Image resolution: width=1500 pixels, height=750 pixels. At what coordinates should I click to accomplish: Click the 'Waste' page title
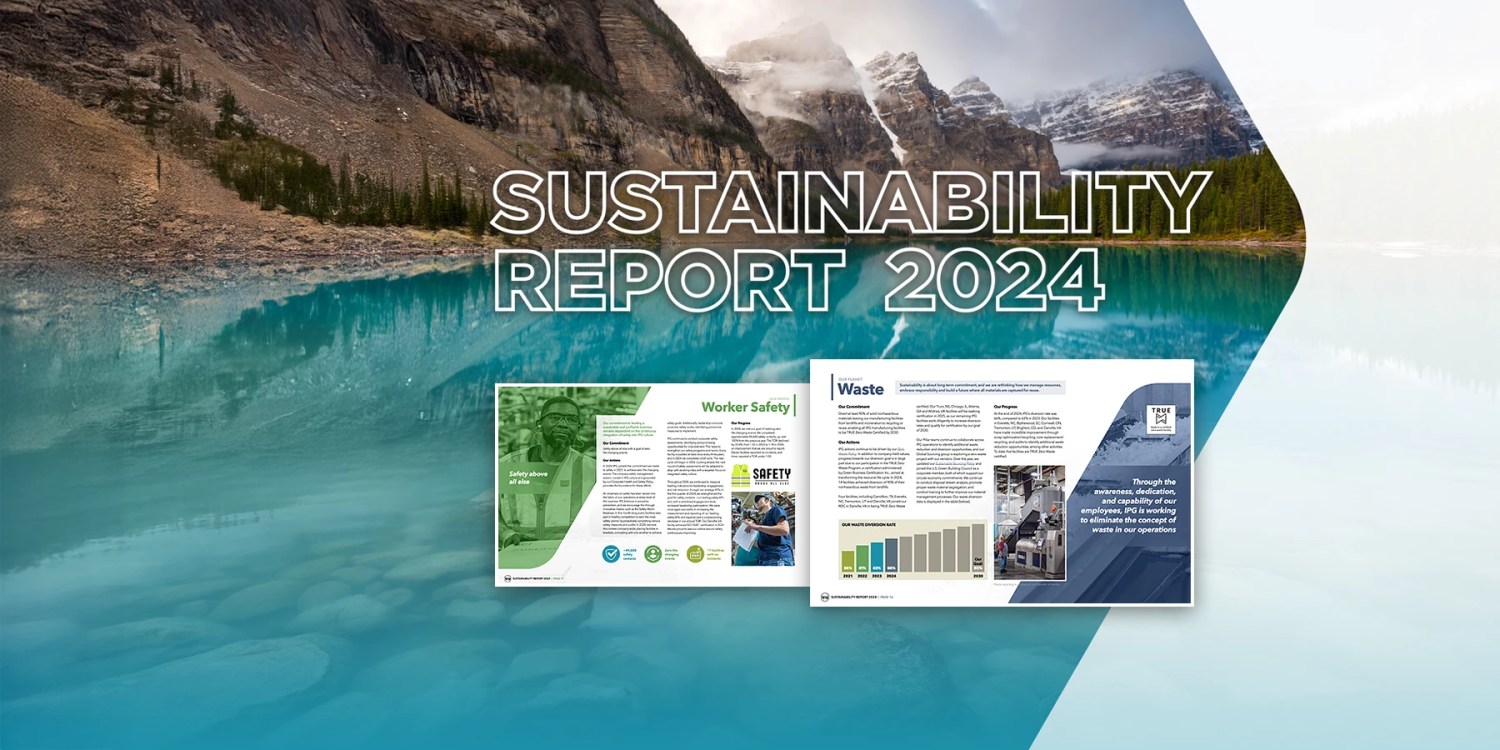pyautogui.click(x=860, y=389)
